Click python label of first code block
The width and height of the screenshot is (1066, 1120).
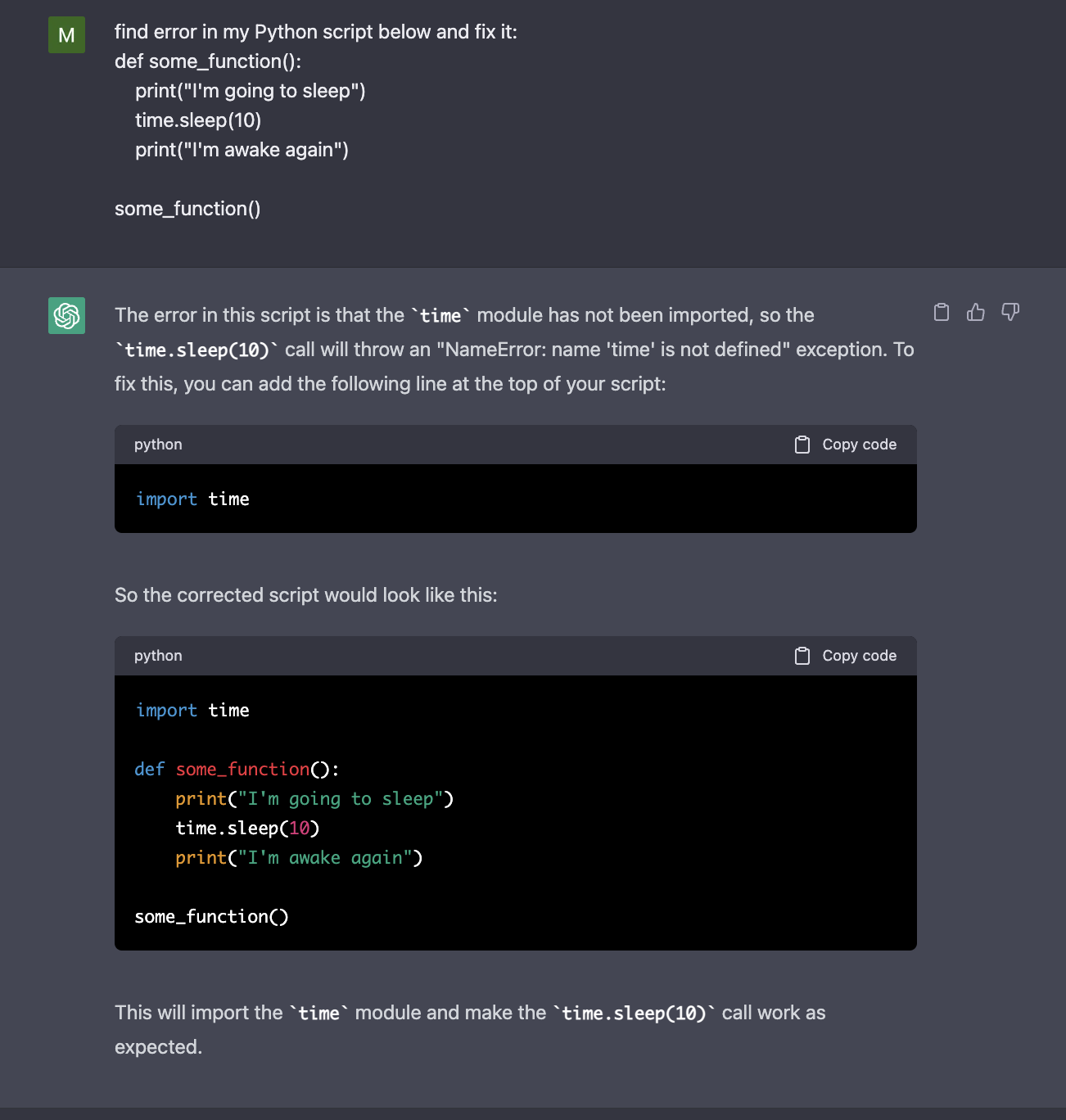pyautogui.click(x=158, y=445)
